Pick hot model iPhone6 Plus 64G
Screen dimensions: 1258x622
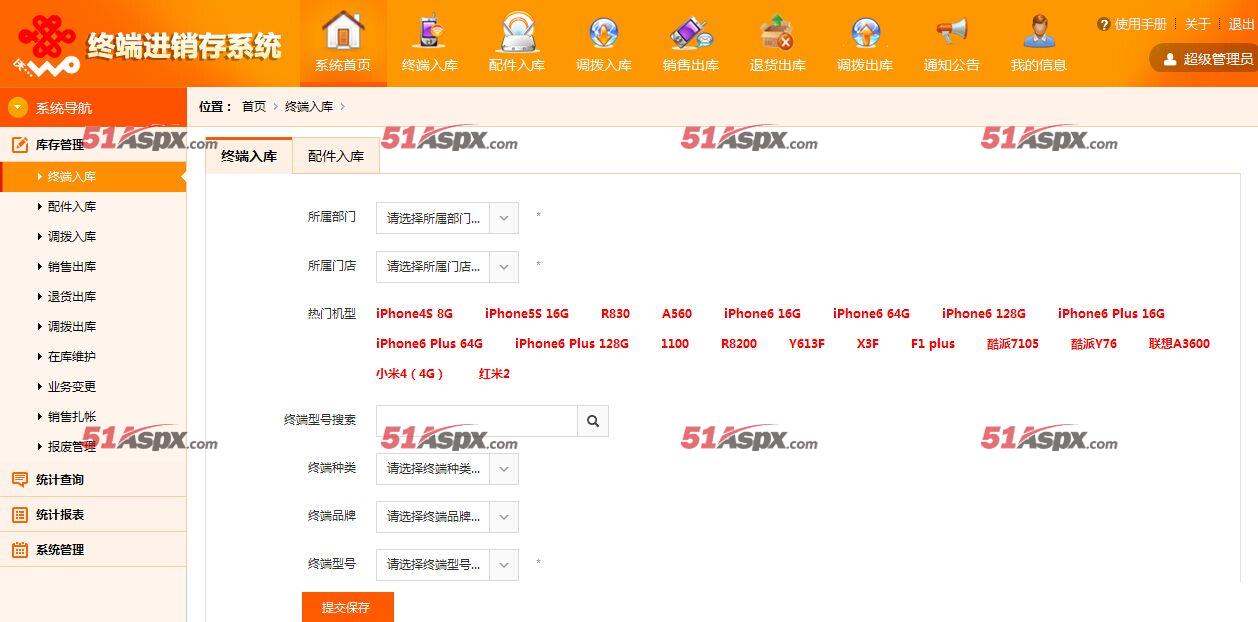click(429, 343)
